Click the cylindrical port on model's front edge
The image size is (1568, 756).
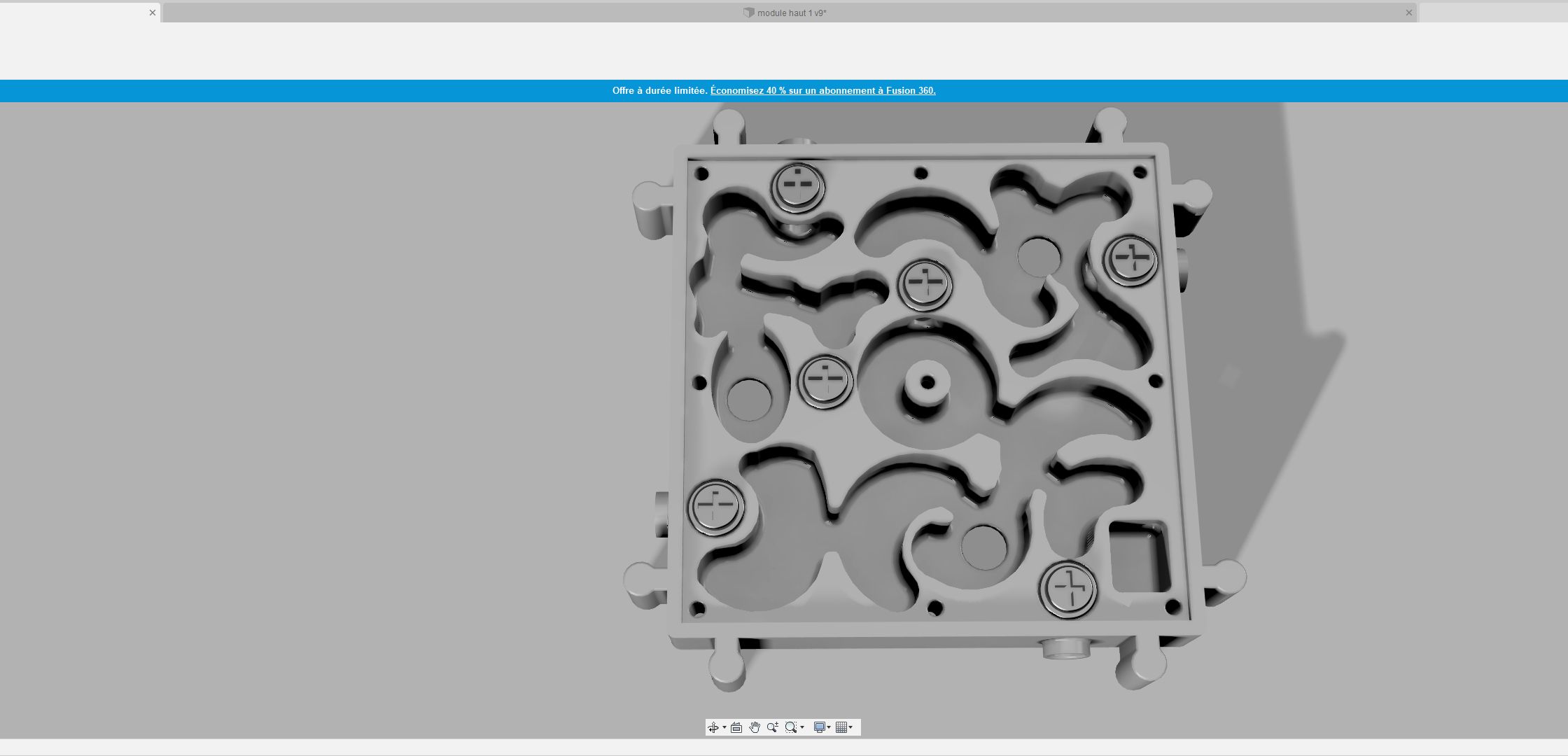pos(1065,647)
